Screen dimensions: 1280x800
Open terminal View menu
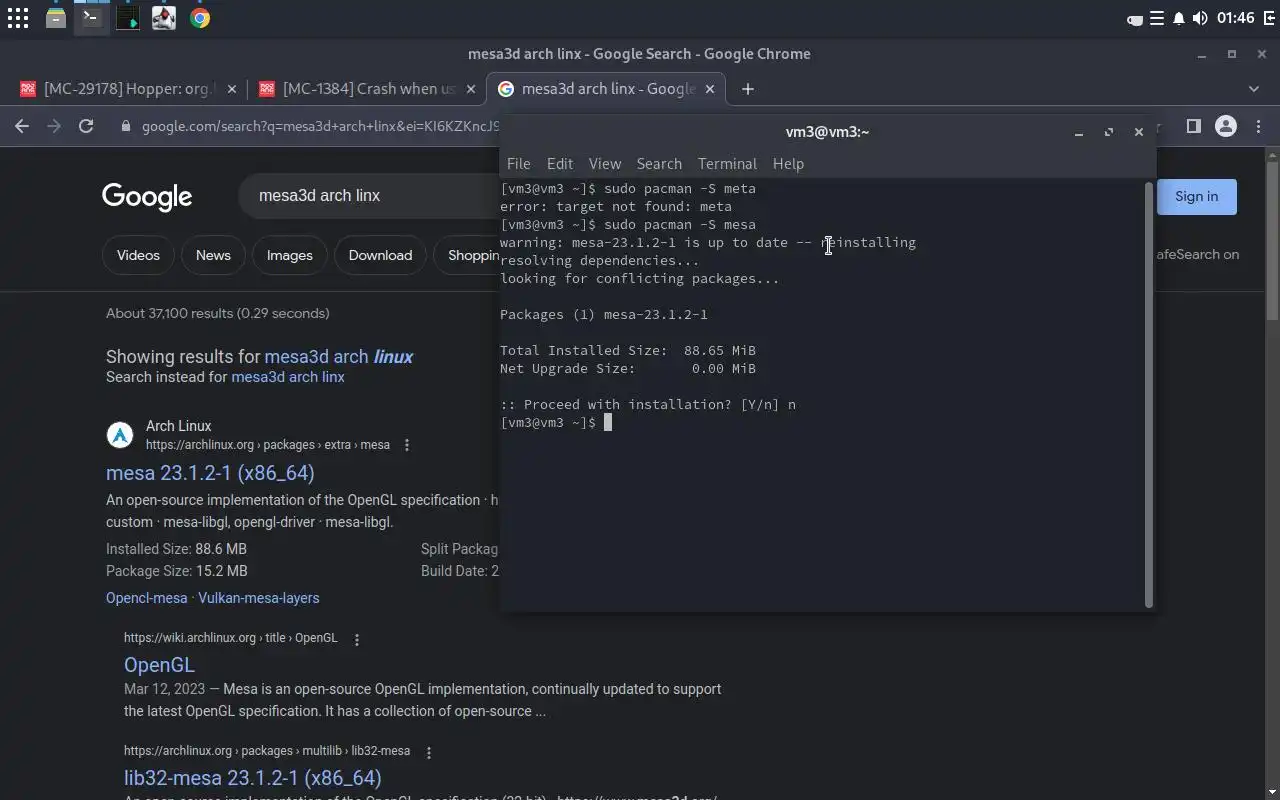(605, 163)
